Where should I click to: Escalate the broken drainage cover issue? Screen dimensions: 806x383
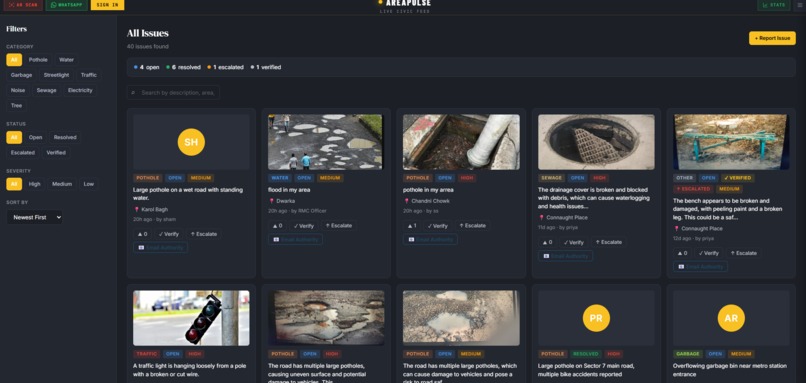coord(609,242)
